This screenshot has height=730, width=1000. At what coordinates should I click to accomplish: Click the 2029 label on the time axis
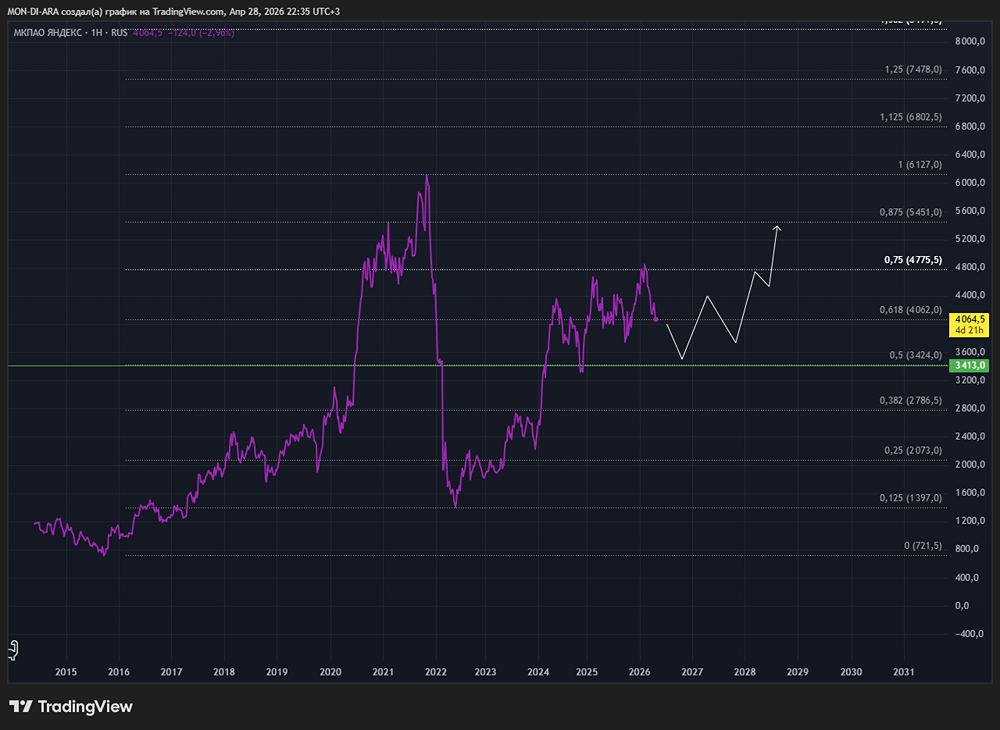[x=798, y=672]
